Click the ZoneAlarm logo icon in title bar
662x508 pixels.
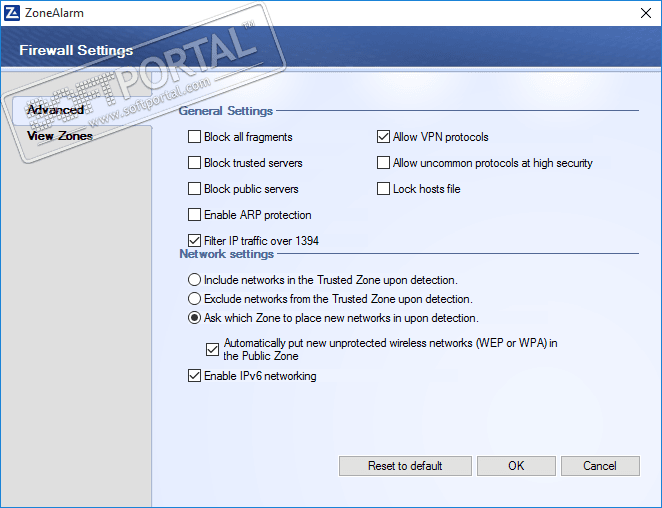click(x=12, y=12)
